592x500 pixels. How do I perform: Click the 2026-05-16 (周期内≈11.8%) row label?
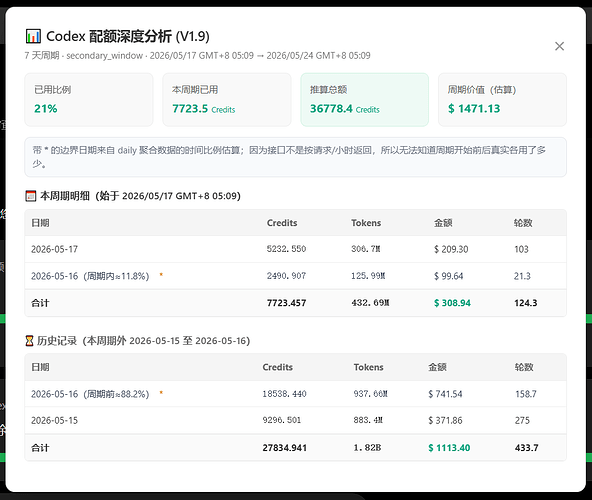tap(90, 276)
